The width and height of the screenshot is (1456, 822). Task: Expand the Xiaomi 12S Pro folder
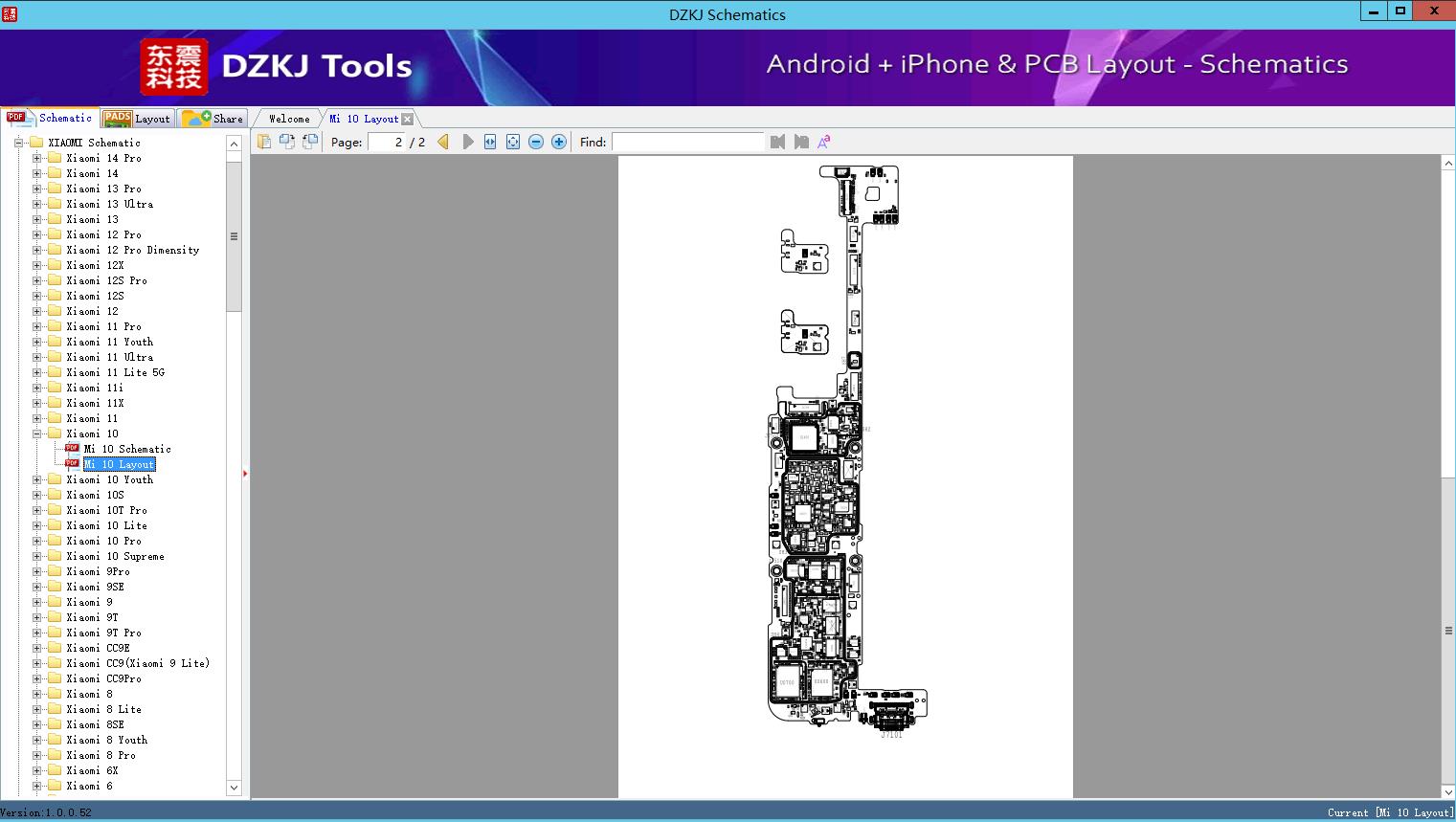pyautogui.click(x=36, y=280)
